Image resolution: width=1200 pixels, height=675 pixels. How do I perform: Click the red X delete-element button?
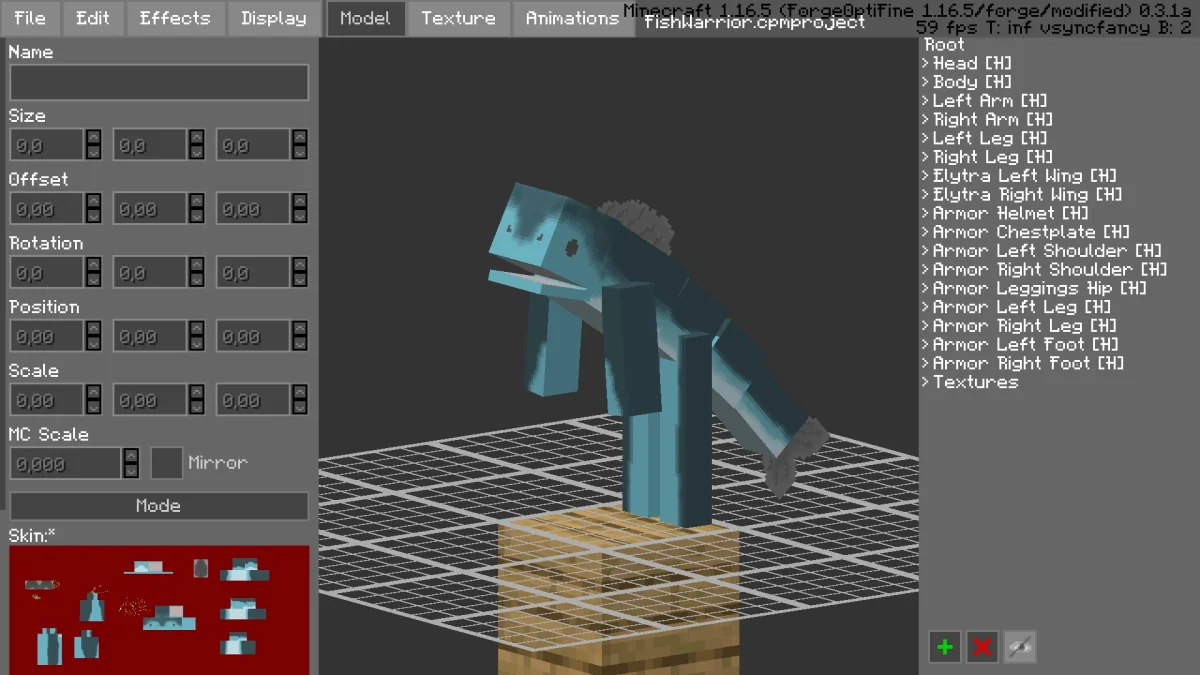click(983, 647)
